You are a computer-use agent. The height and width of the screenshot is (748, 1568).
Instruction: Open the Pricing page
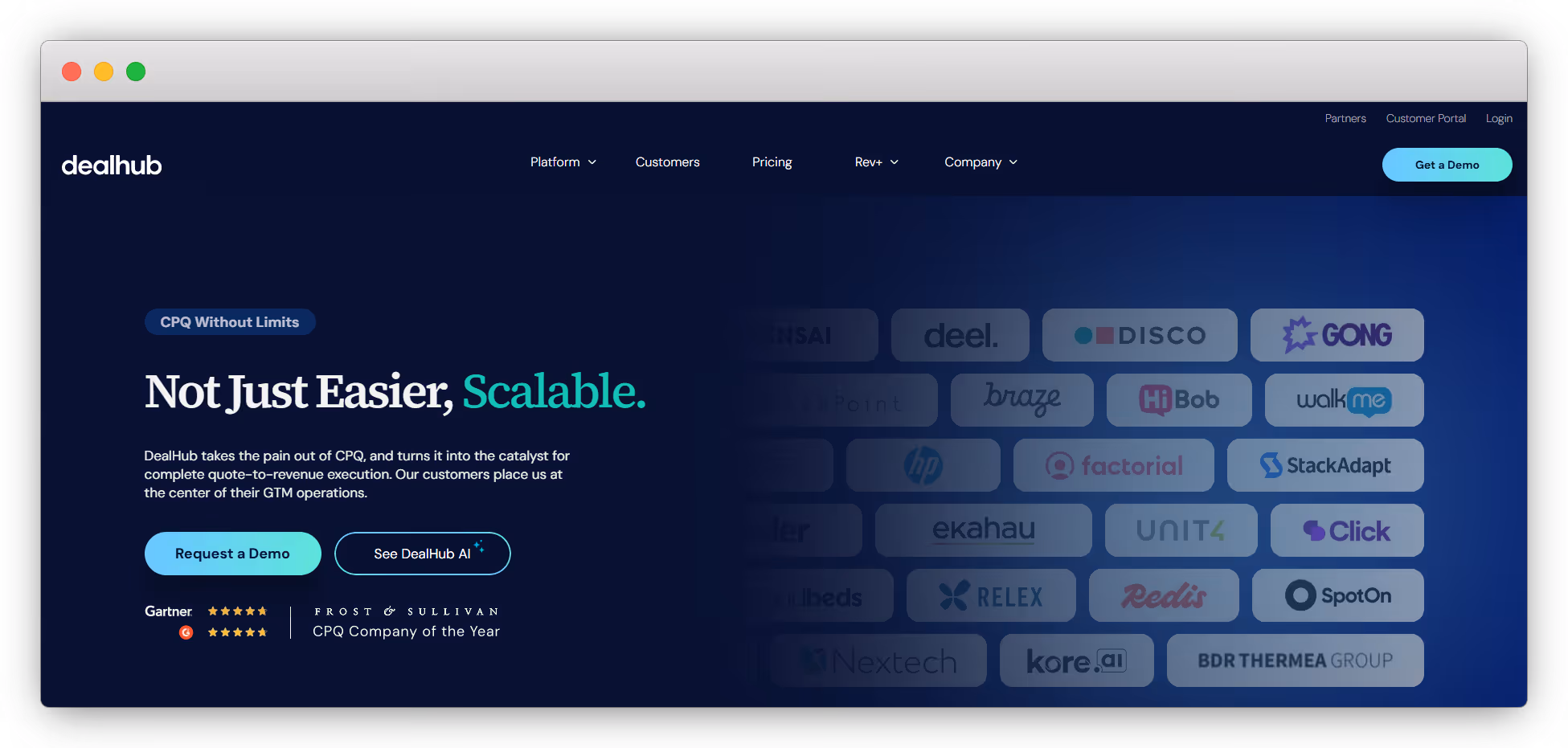pyautogui.click(x=772, y=162)
